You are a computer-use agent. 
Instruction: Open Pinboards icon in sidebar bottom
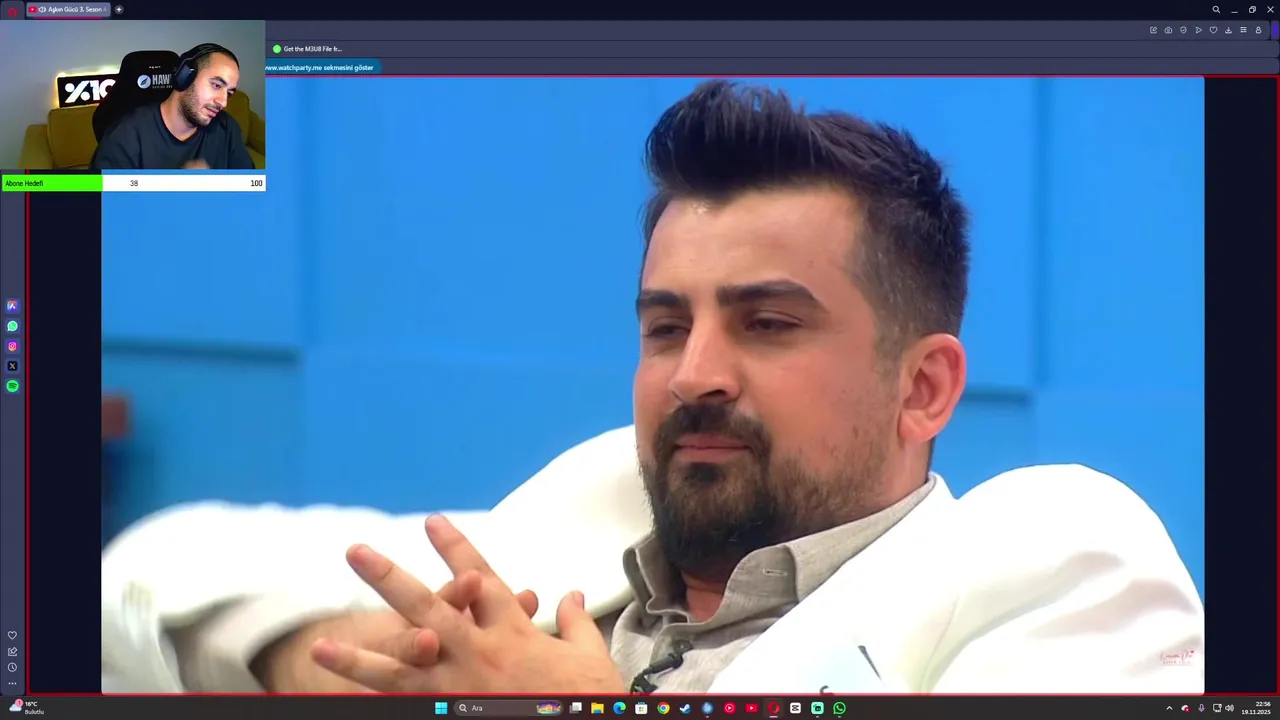[12, 651]
